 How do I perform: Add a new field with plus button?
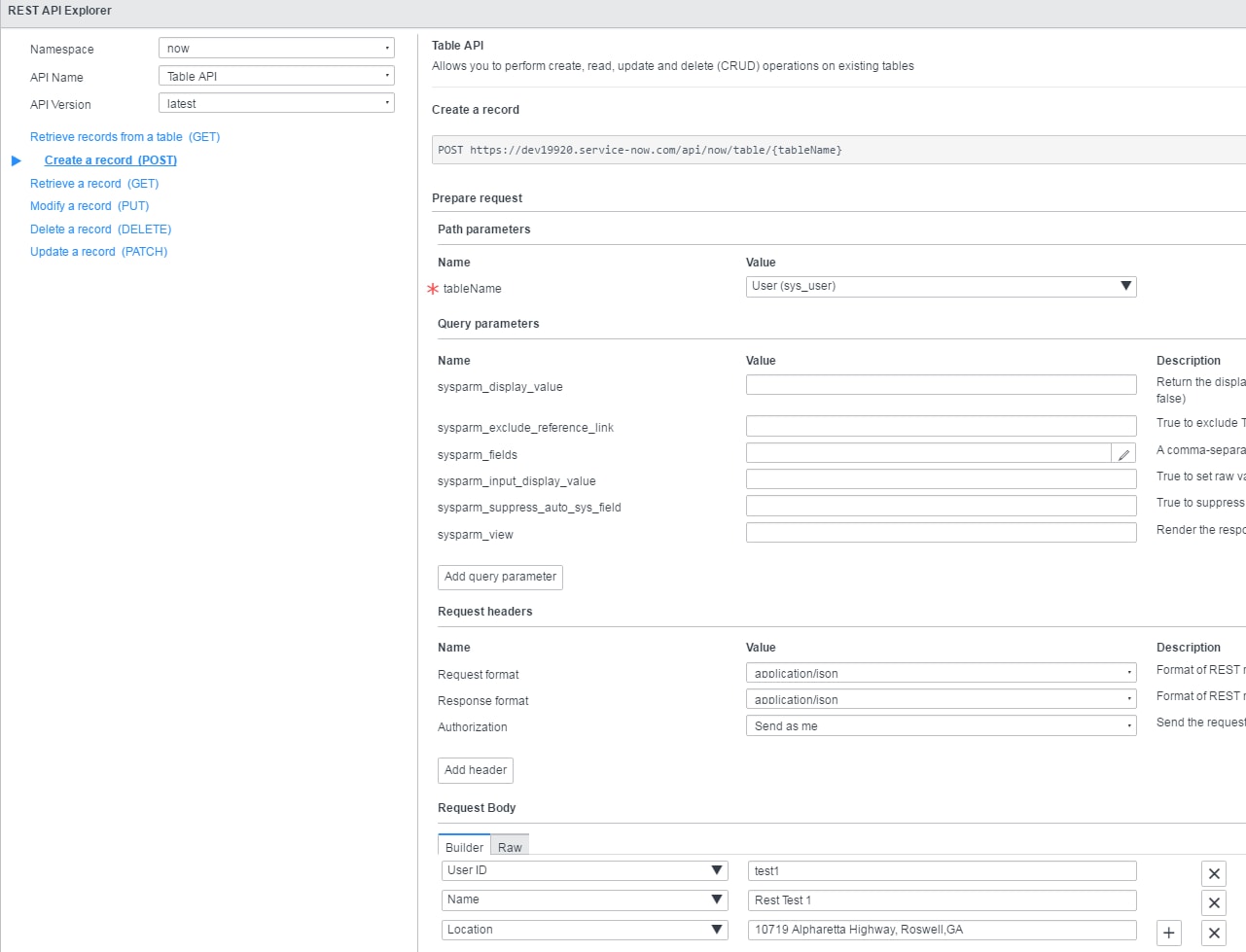[1169, 933]
